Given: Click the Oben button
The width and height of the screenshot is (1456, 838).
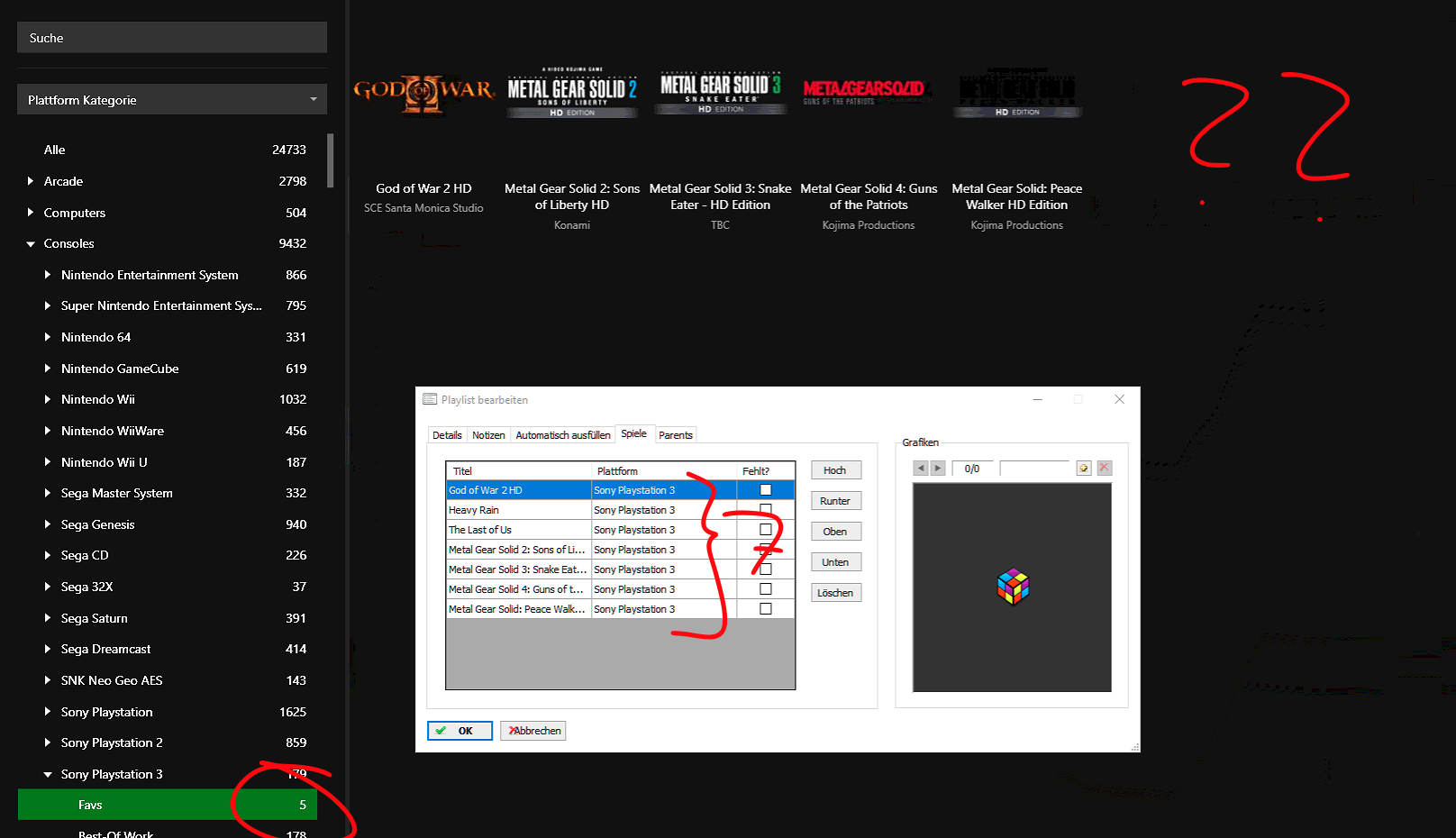Looking at the screenshot, I should pos(835,532).
